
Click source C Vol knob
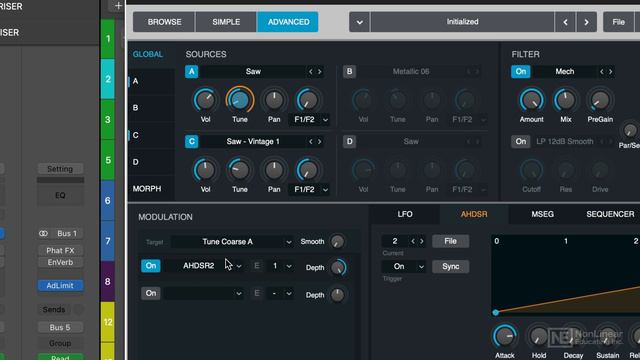[x=205, y=170]
